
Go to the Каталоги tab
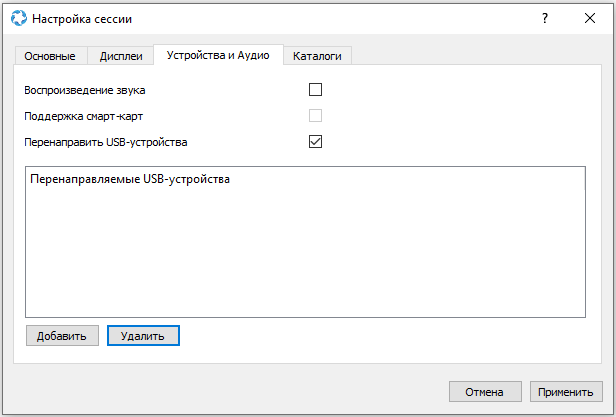tap(317, 56)
